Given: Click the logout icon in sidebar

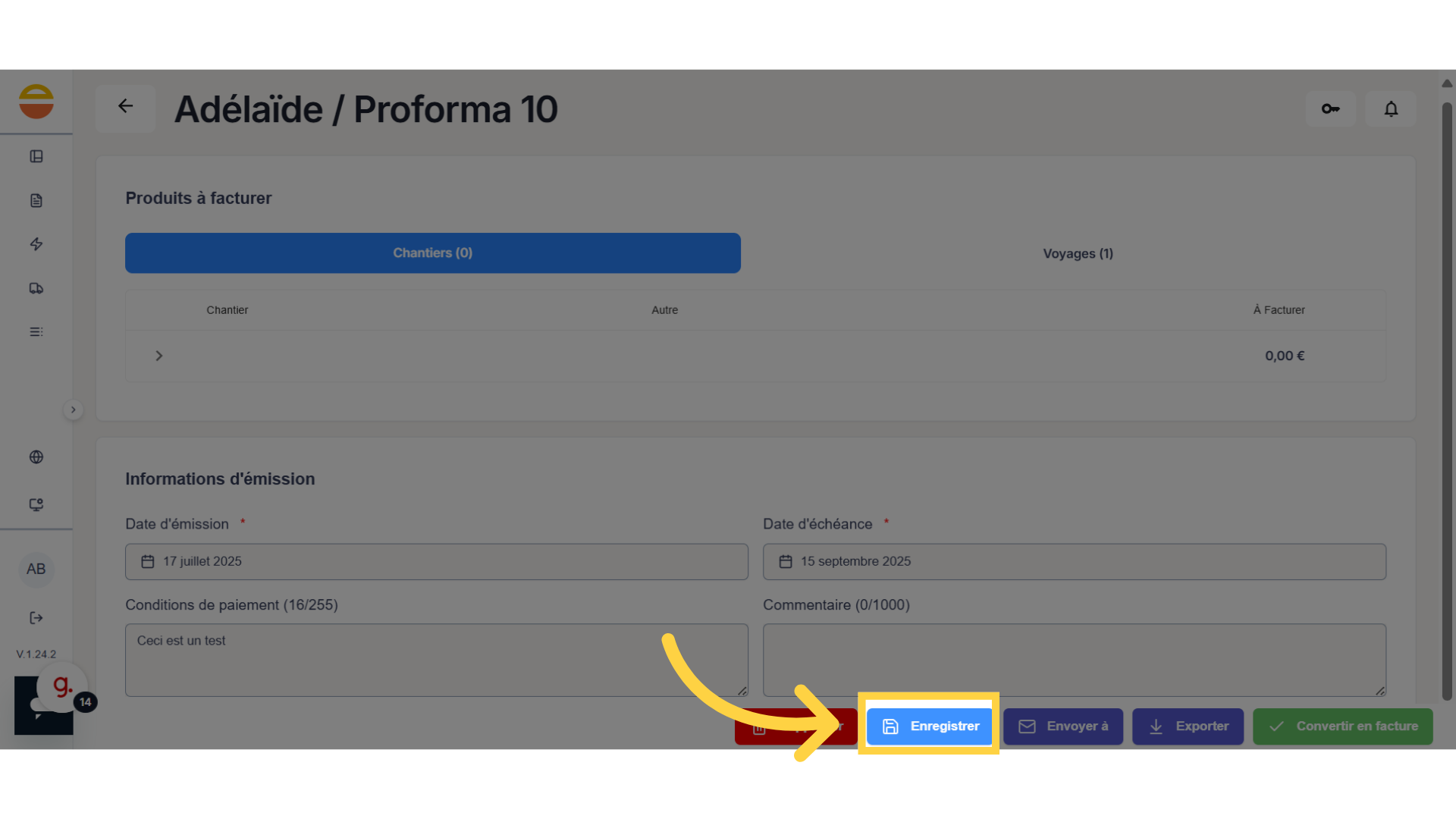Looking at the screenshot, I should tap(36, 618).
